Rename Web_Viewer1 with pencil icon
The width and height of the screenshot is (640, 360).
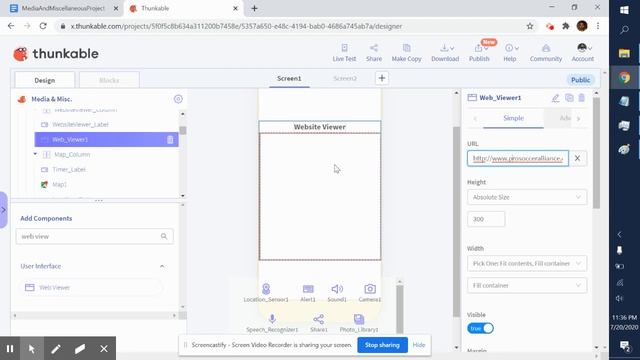point(555,98)
